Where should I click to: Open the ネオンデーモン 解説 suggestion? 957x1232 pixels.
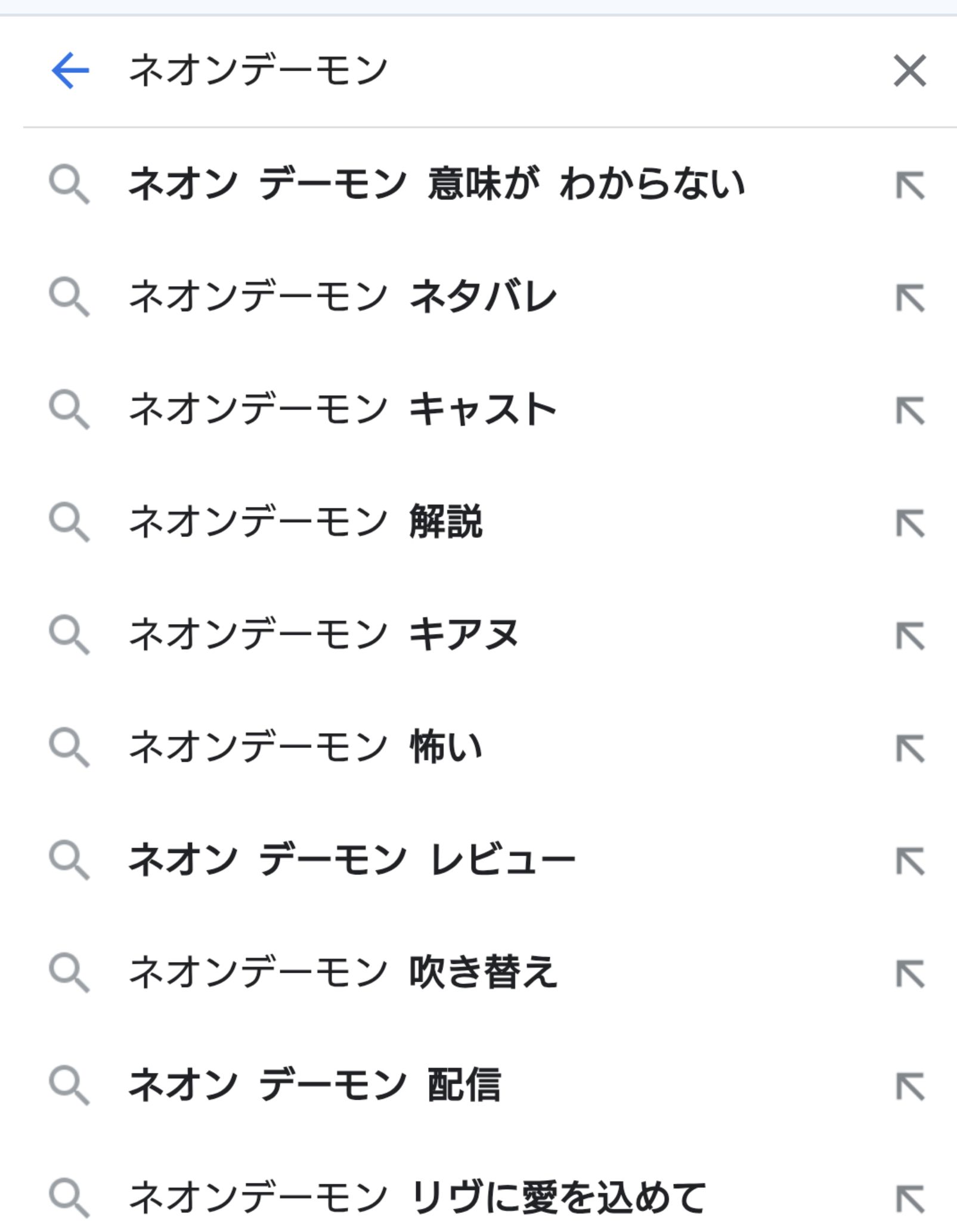coord(305,522)
